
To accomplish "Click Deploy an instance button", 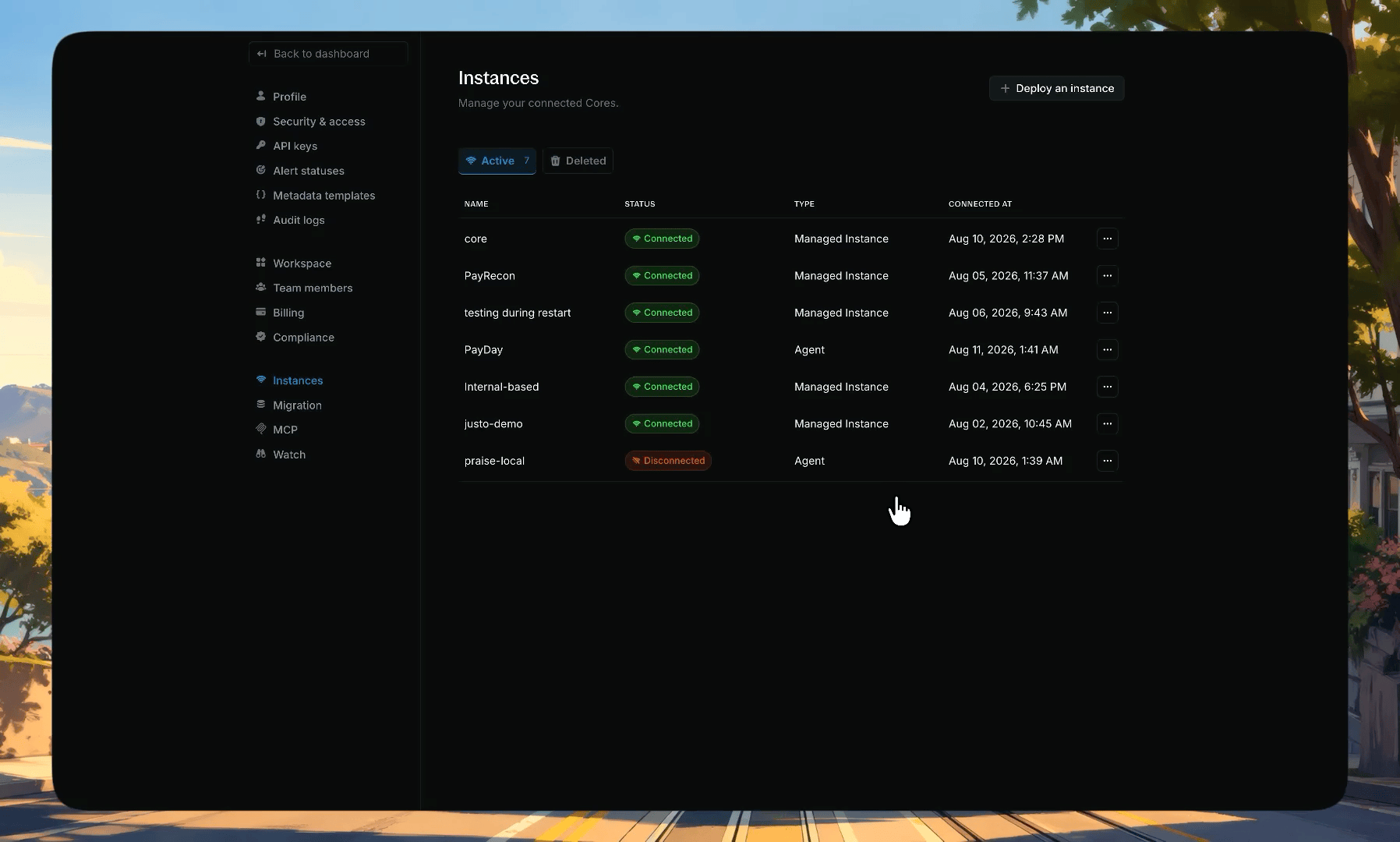I will coord(1056,88).
